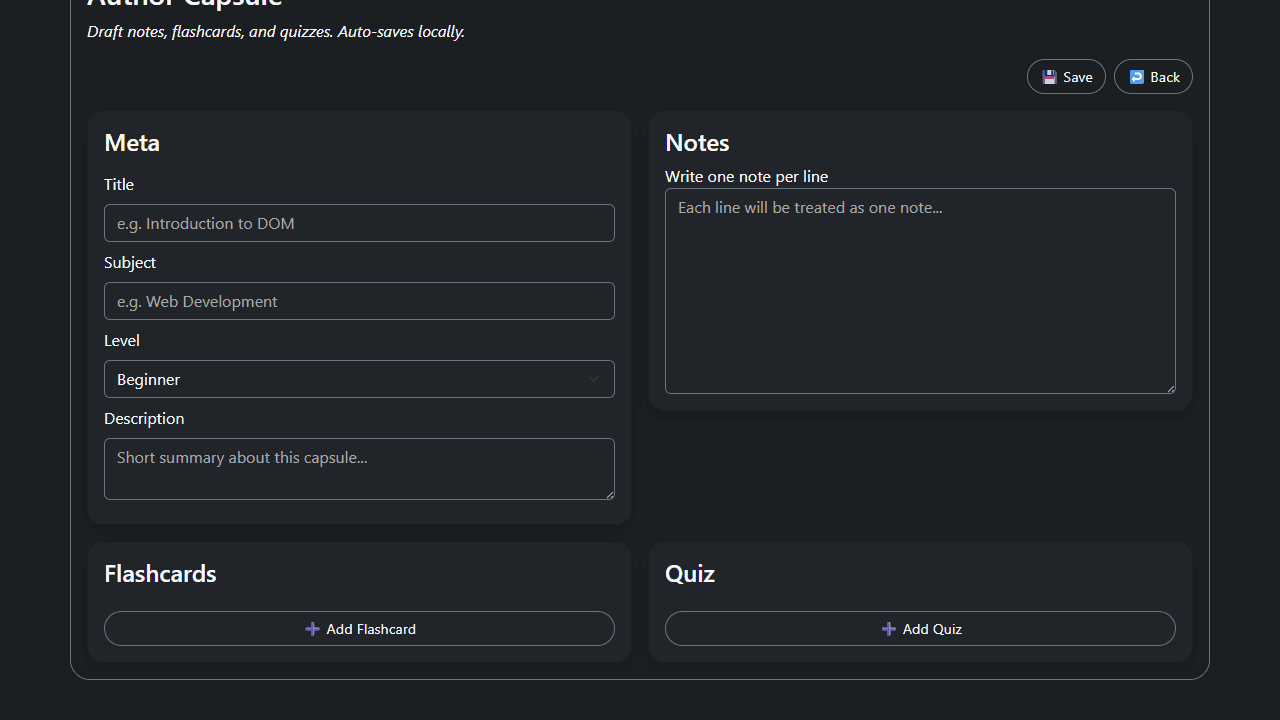Click the Back button's text label

[1165, 77]
